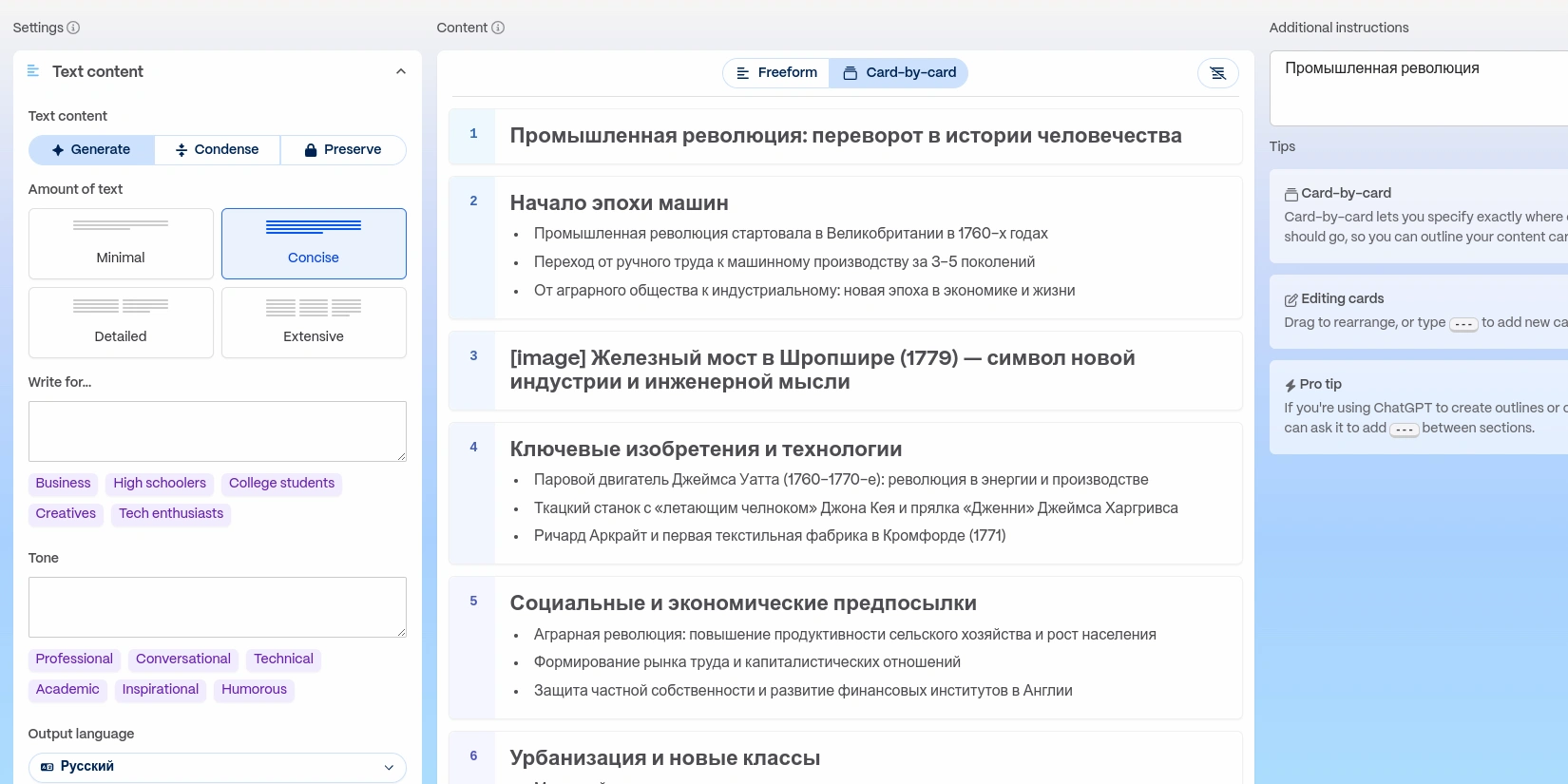Click the Write for text field
Image resolution: width=1568 pixels, height=784 pixels.
point(217,431)
